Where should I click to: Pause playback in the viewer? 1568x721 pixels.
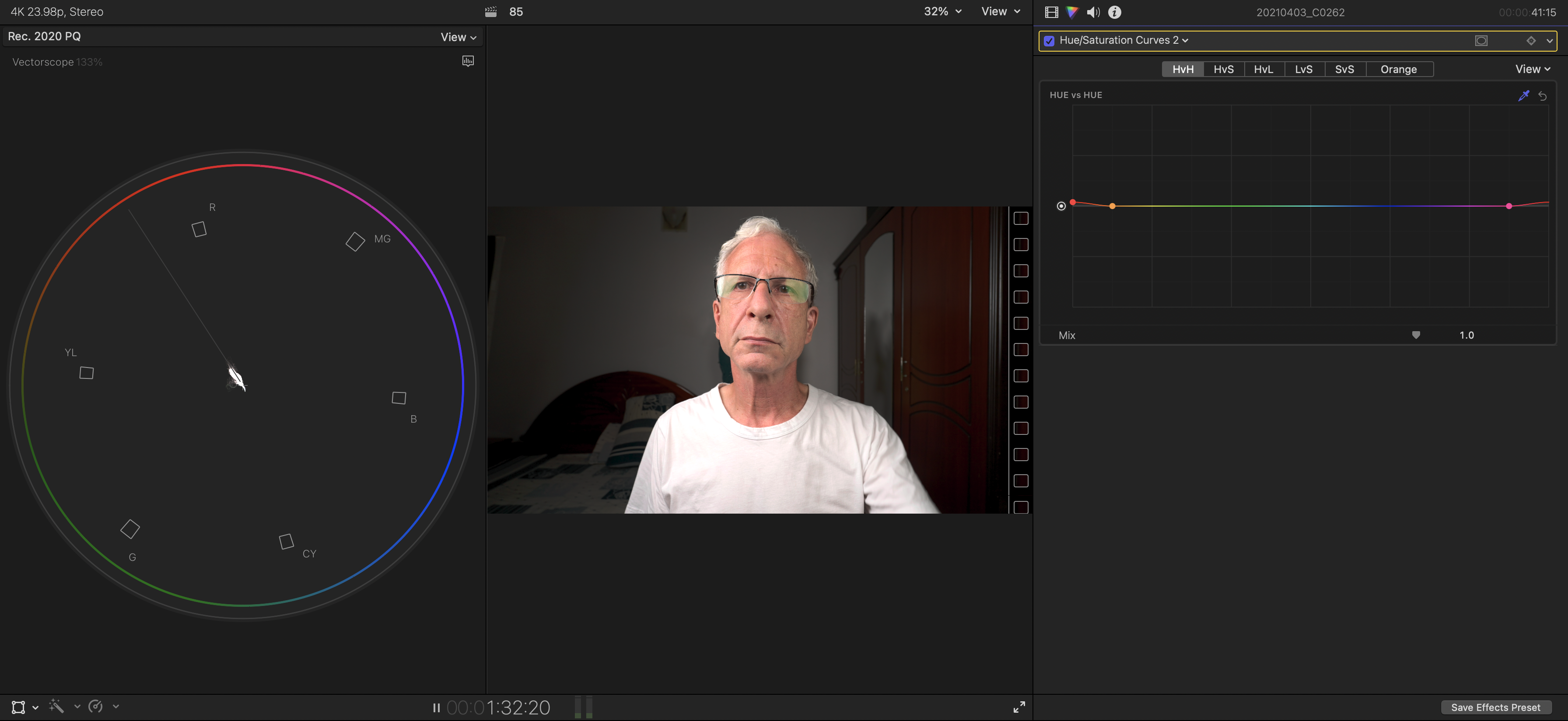(436, 707)
